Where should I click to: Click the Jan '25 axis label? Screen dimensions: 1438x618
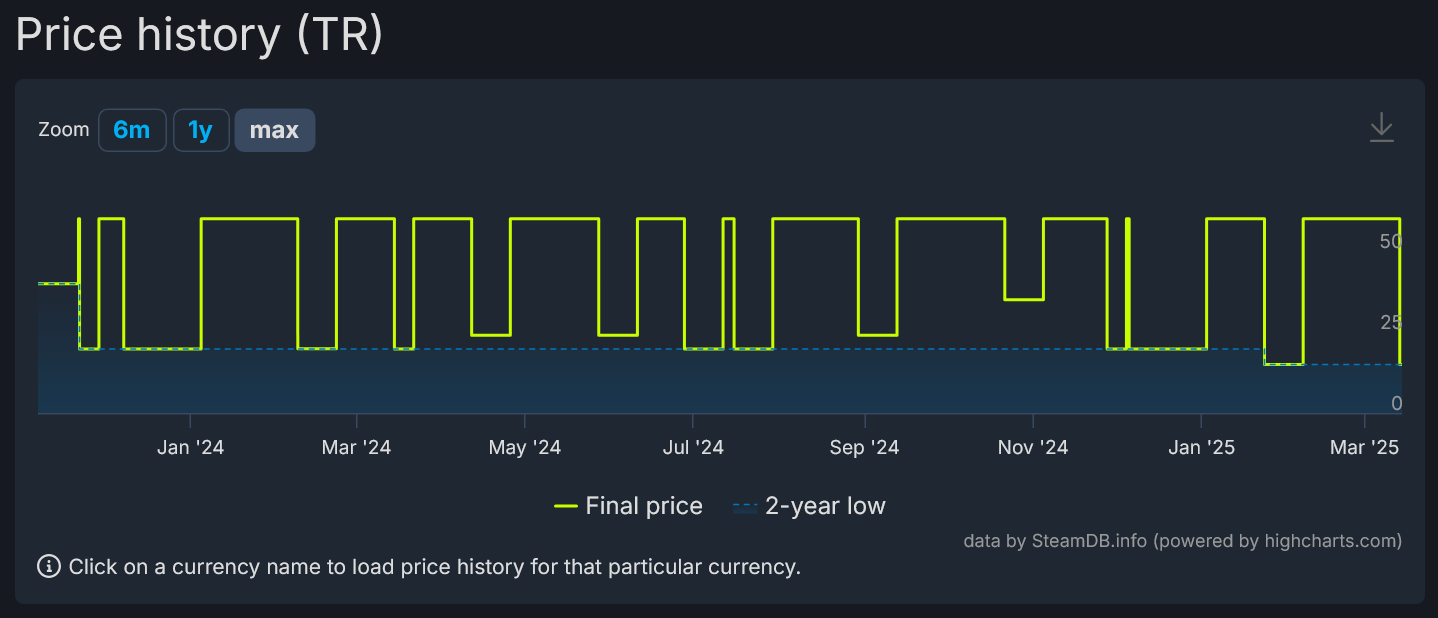click(x=1200, y=447)
